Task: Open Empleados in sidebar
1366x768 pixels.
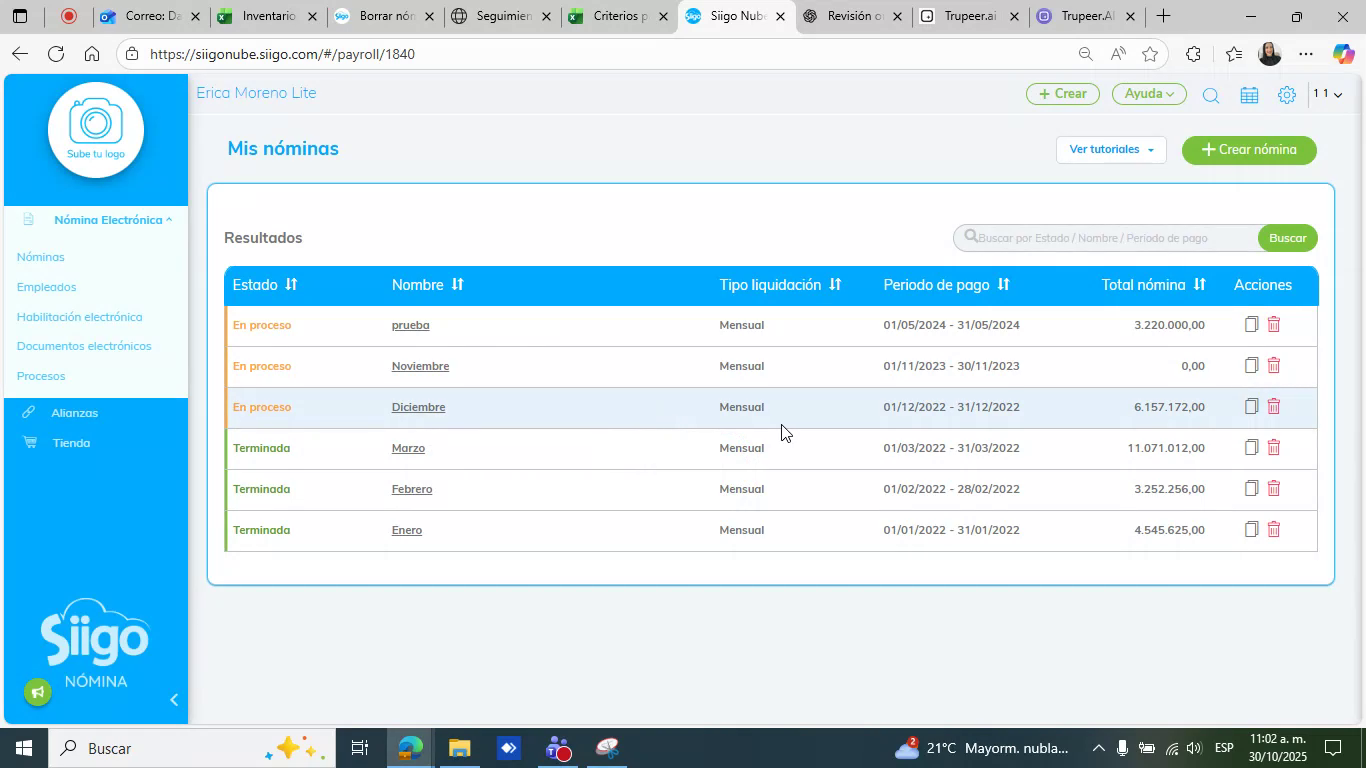Action: [47, 287]
